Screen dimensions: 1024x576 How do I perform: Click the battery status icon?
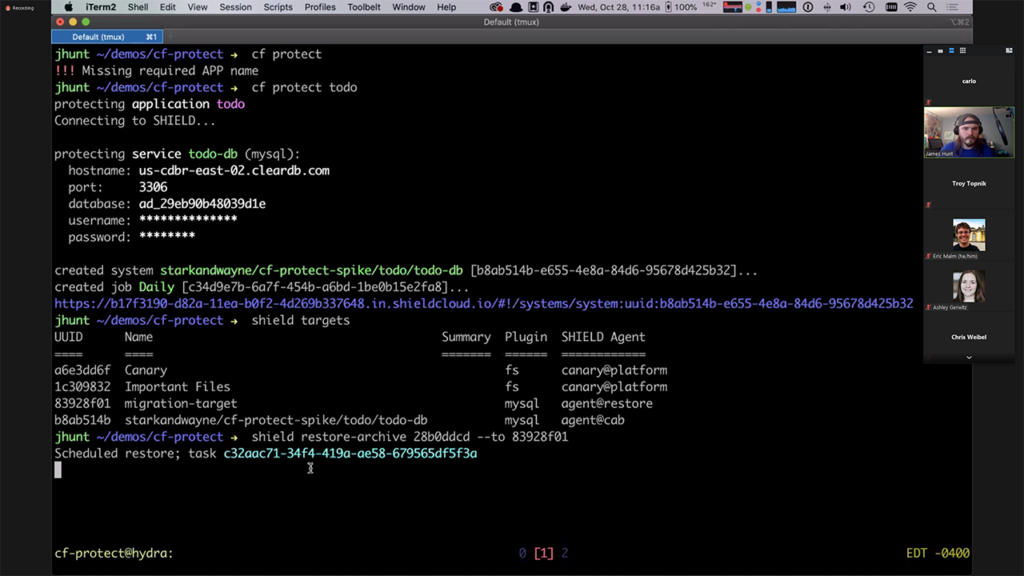click(x=668, y=7)
